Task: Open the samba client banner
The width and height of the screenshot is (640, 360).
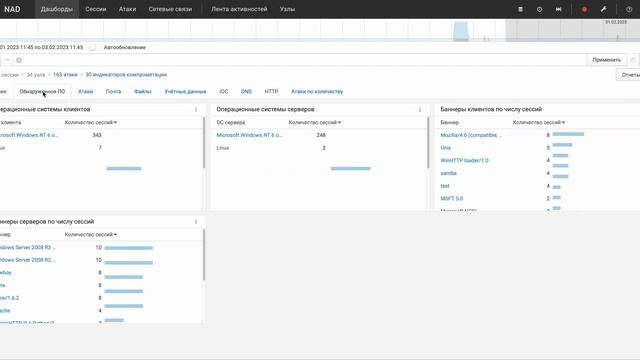Action: click(x=449, y=173)
